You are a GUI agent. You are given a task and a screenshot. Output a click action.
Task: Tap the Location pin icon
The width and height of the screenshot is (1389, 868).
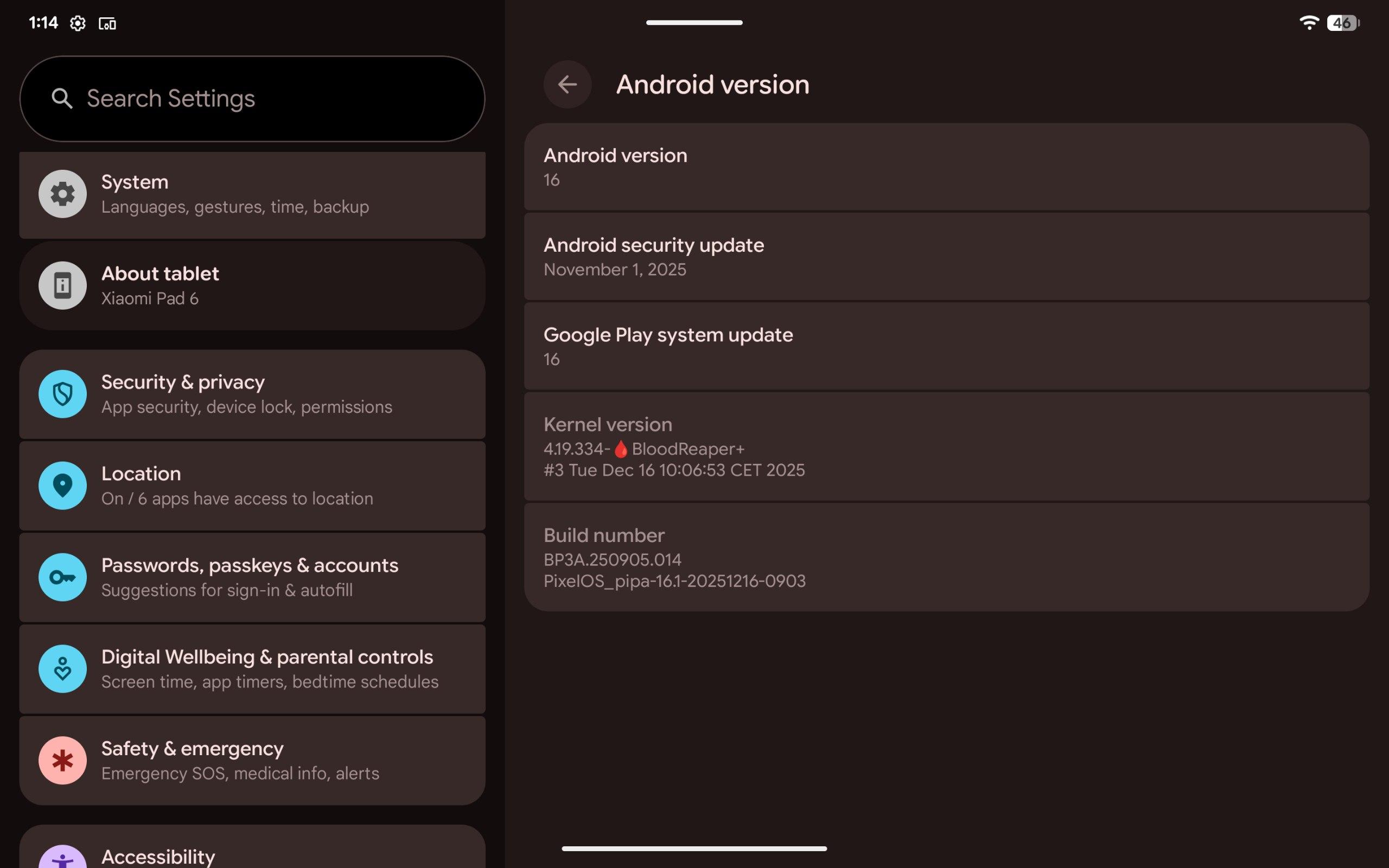point(62,486)
